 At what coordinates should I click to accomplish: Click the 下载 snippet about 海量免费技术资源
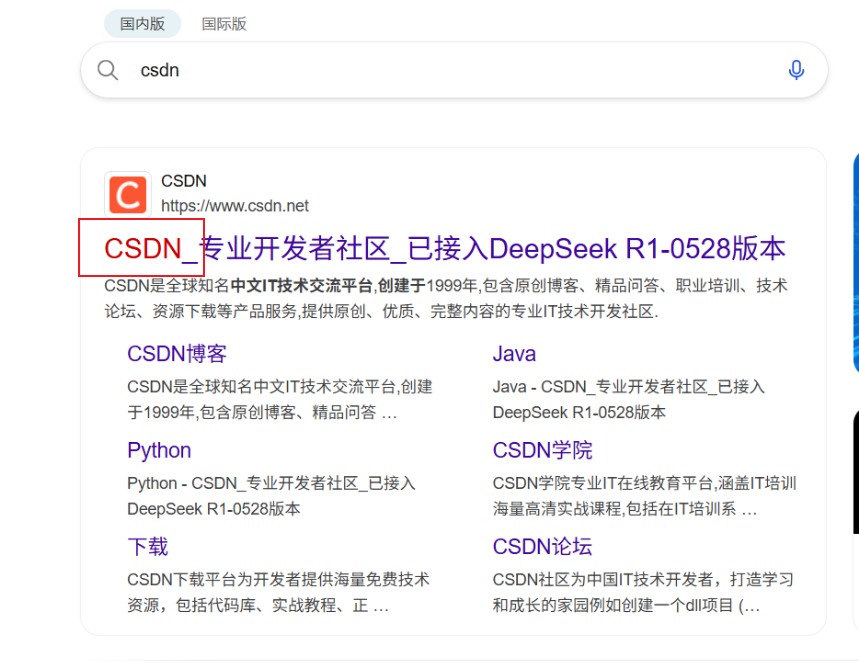click(x=278, y=592)
